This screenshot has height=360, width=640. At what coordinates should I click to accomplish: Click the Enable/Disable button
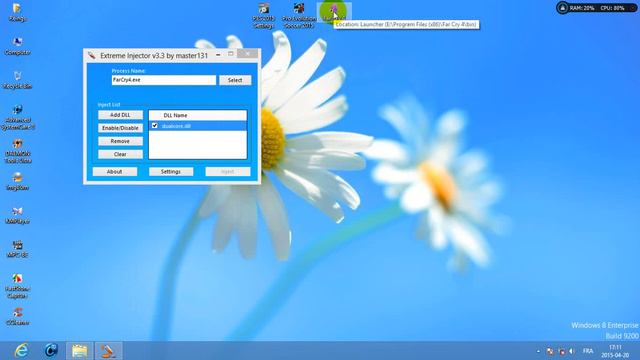pyautogui.click(x=120, y=128)
